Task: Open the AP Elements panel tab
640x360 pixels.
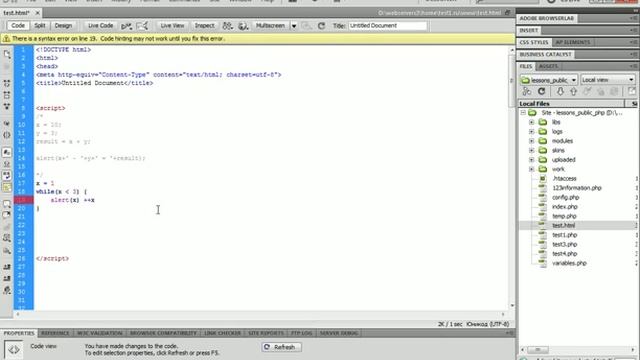Action: [573, 42]
